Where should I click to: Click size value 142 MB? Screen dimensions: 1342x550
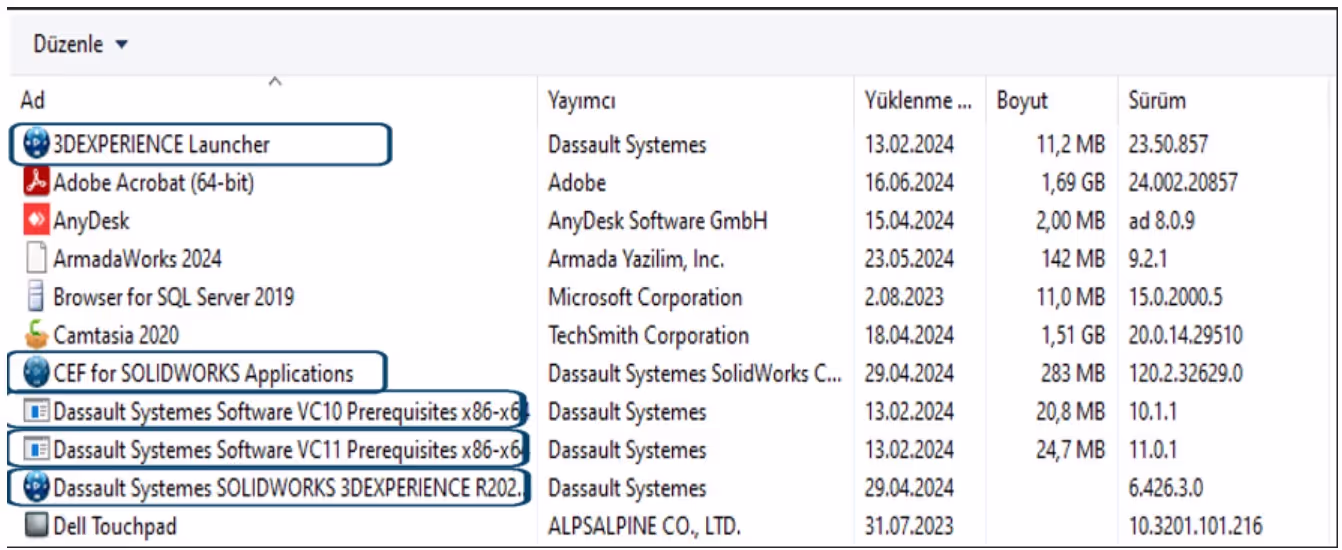(x=1075, y=258)
